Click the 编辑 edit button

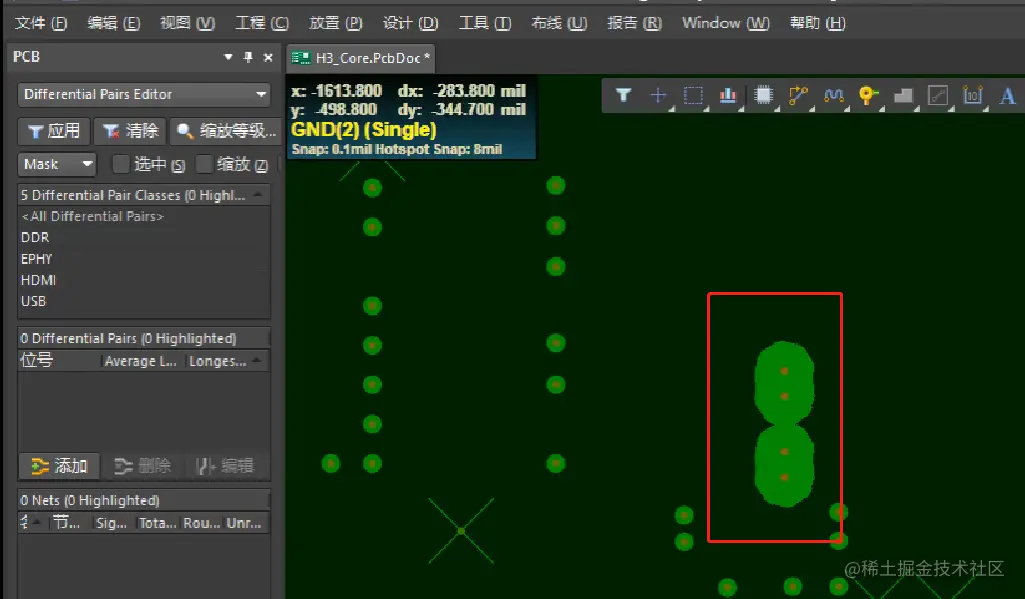coord(225,466)
